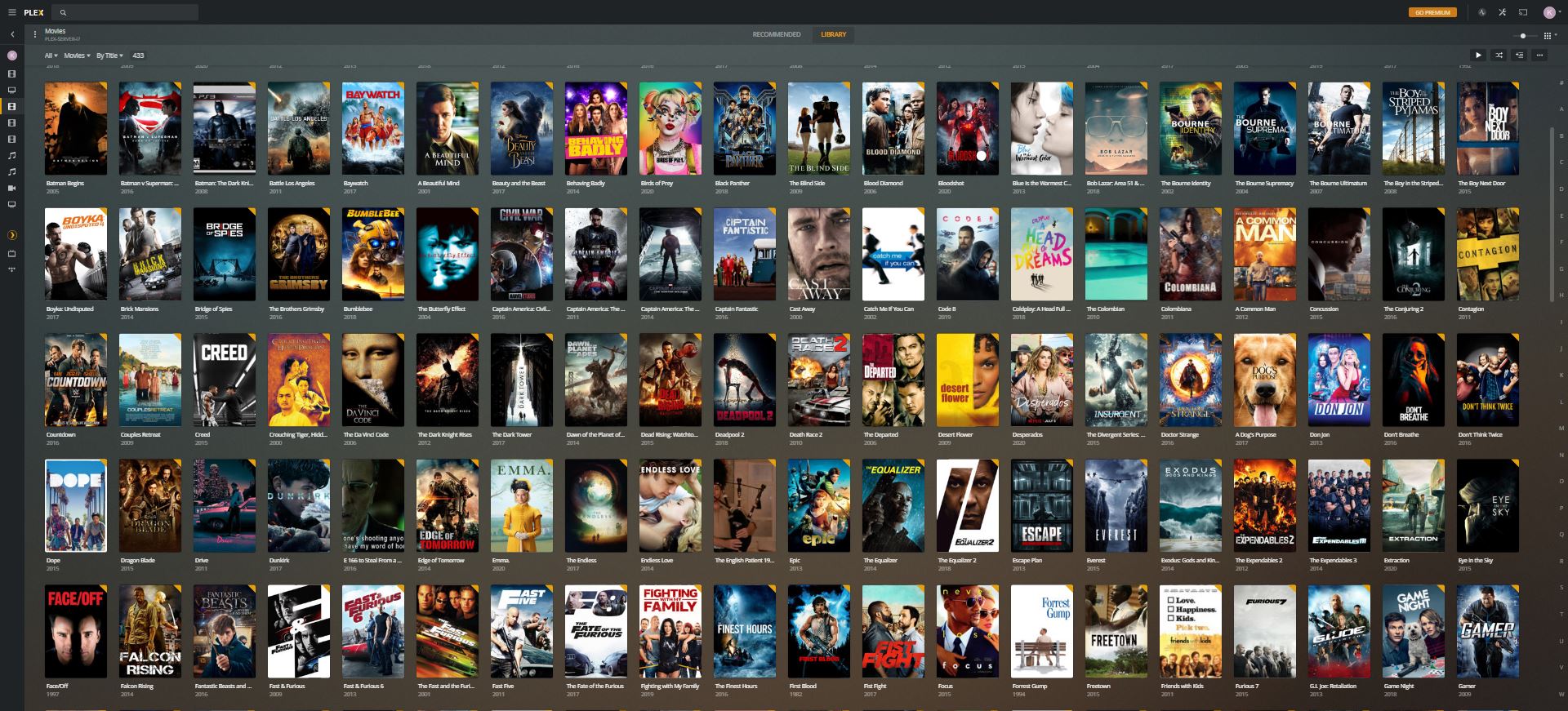
Task: Open the Cast Away poster
Action: click(819, 254)
